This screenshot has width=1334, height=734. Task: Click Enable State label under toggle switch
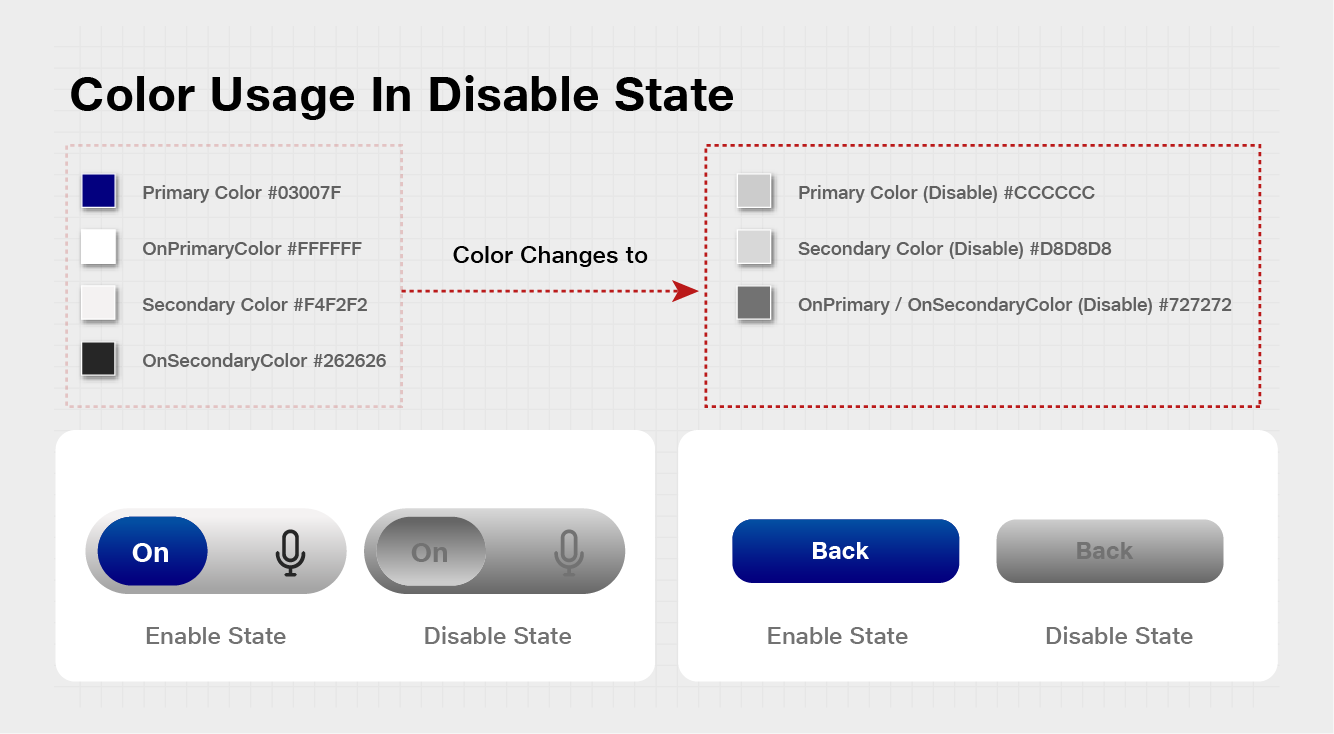click(216, 636)
